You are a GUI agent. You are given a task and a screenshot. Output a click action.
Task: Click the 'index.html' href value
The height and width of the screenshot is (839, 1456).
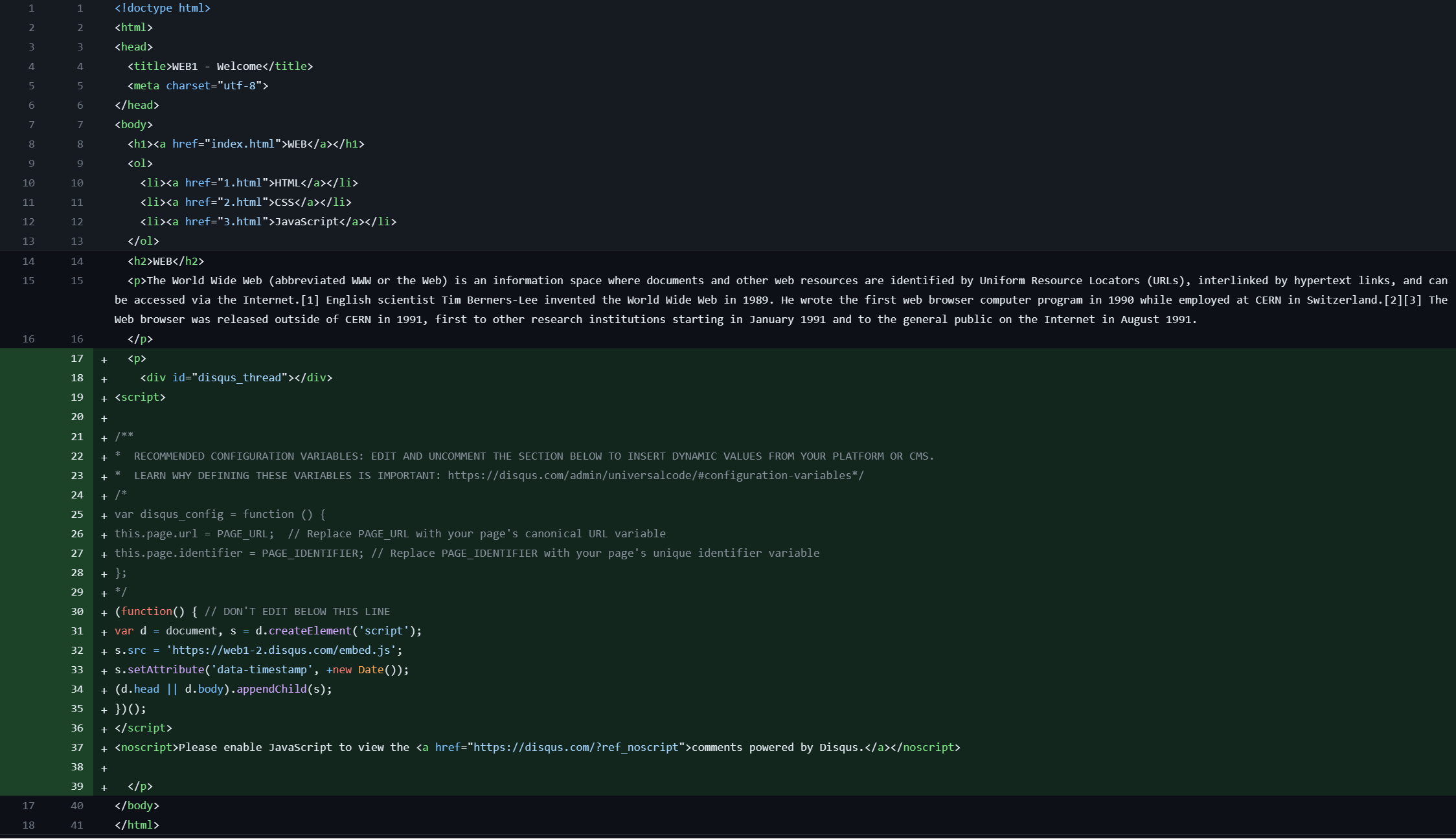click(242, 144)
